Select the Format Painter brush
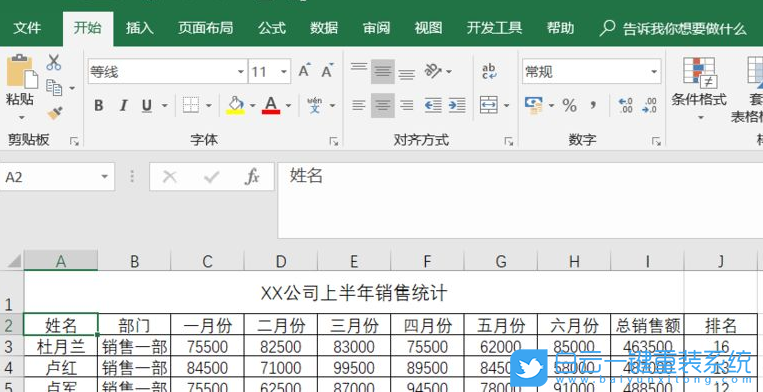763x392 pixels. [54, 113]
